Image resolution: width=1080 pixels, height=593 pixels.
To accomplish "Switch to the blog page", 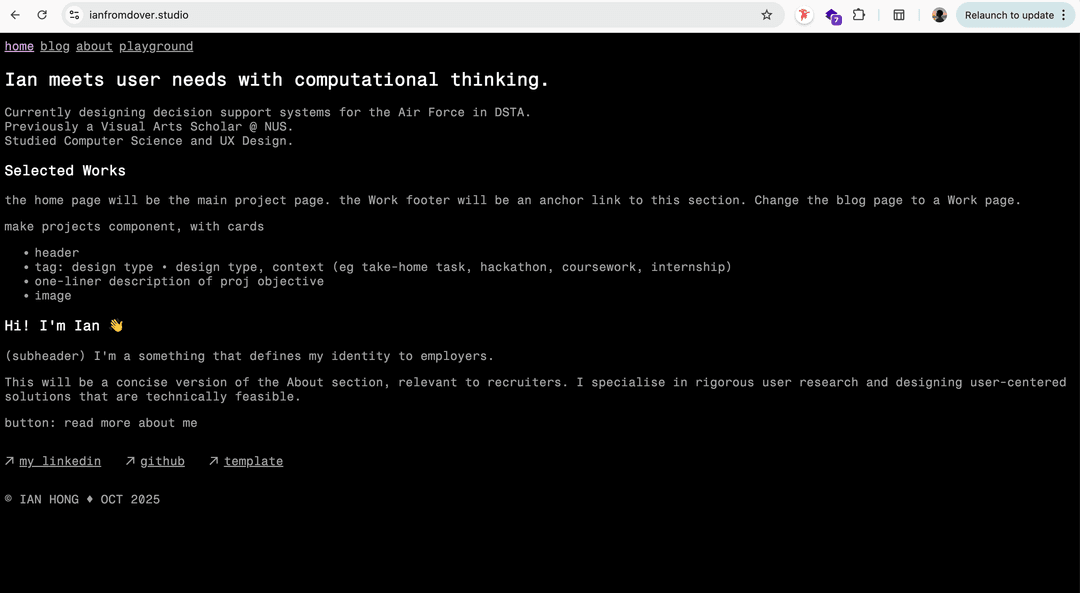I will (55, 46).
